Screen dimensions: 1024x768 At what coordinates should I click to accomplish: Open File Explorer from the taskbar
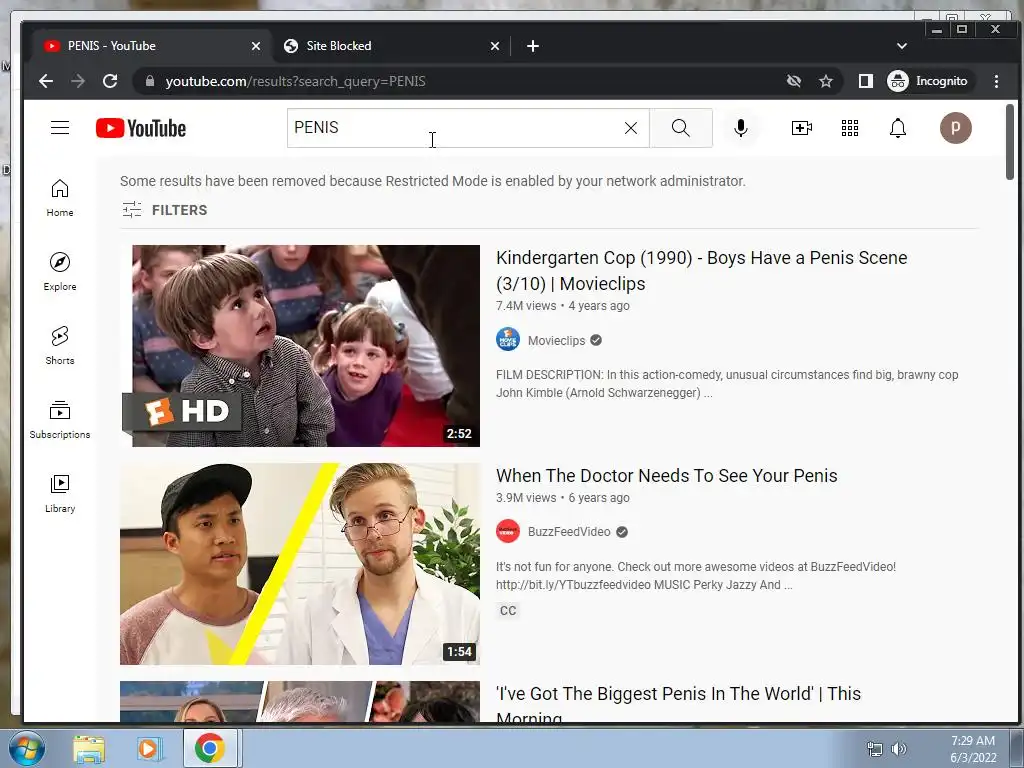pyautogui.click(x=89, y=748)
